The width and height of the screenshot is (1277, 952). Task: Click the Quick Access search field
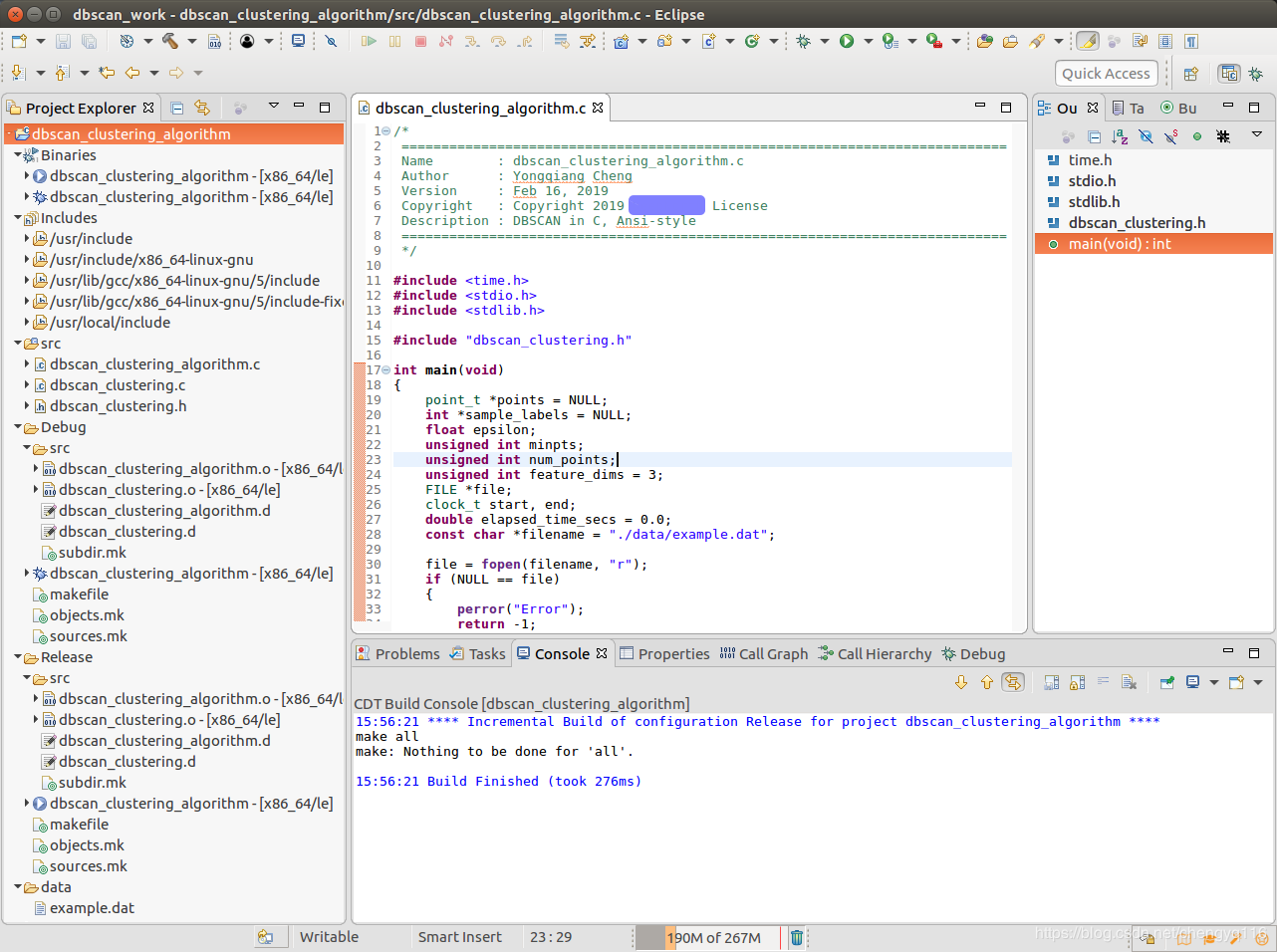click(1106, 74)
